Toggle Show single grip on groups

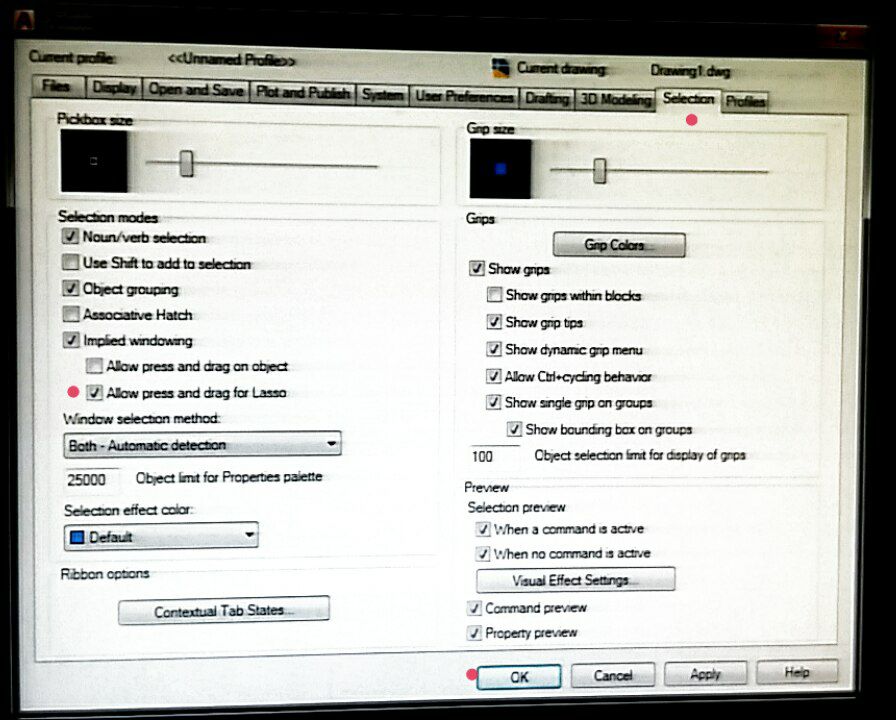click(x=494, y=402)
